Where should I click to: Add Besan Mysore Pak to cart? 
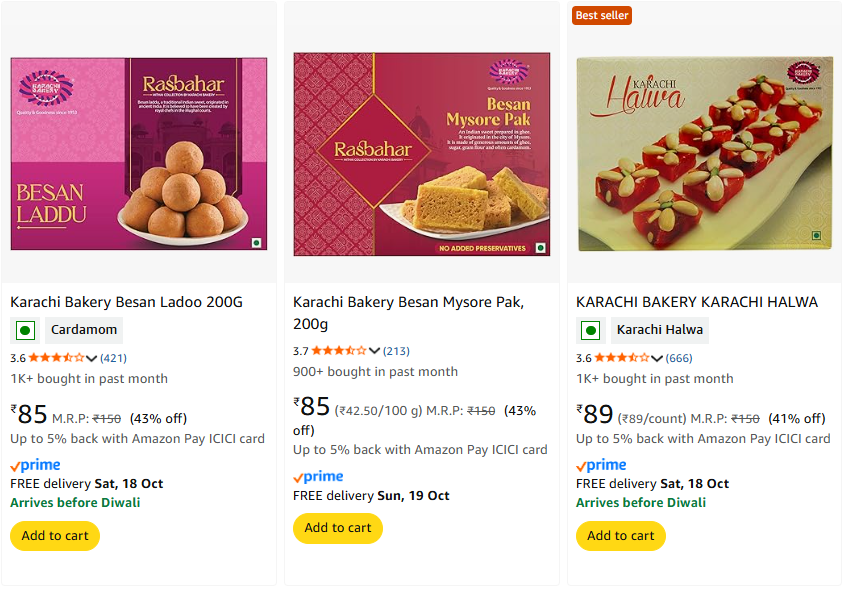click(x=338, y=528)
